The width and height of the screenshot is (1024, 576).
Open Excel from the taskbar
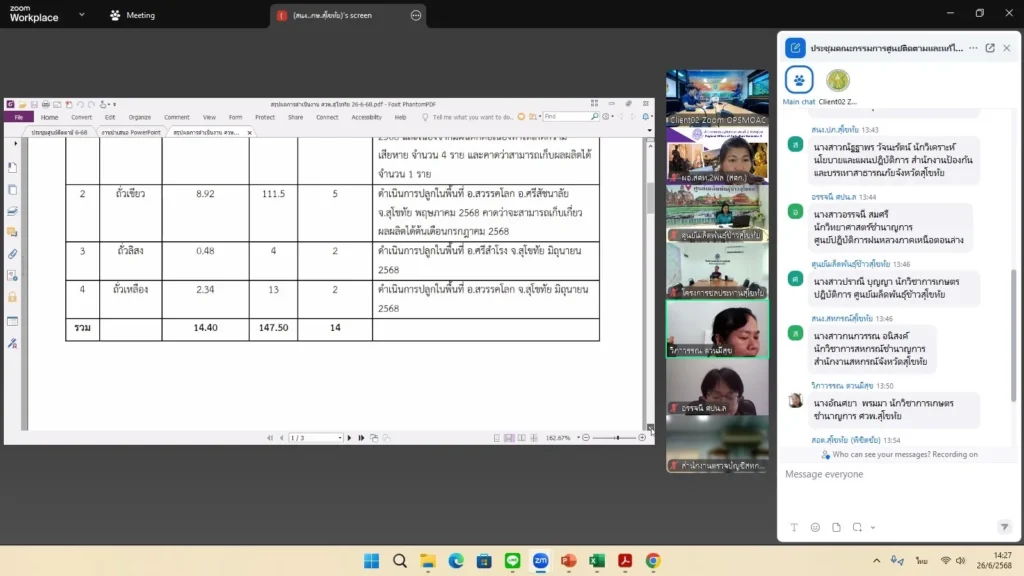[596, 561]
